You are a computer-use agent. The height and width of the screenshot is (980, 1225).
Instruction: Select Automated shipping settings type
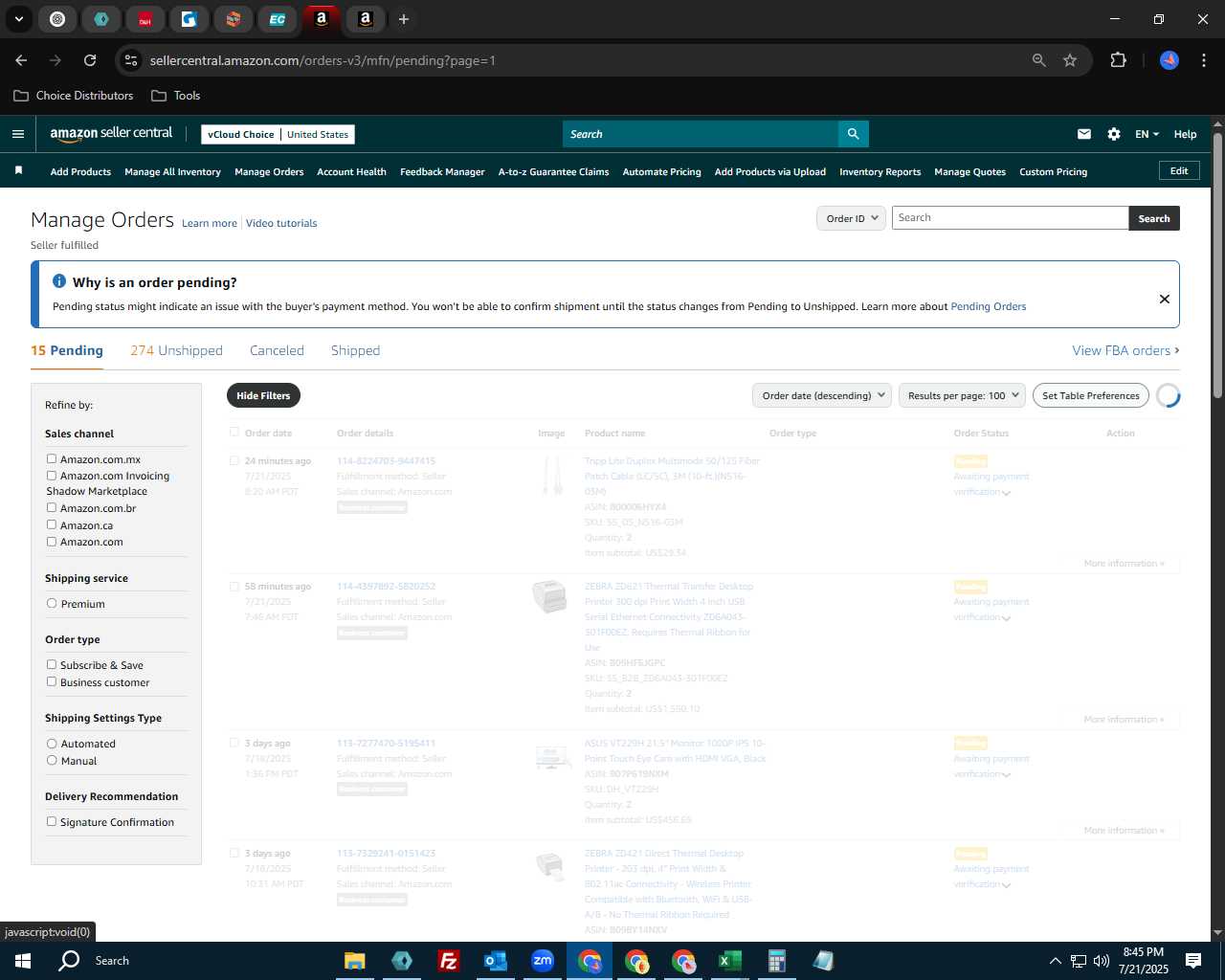coord(52,744)
